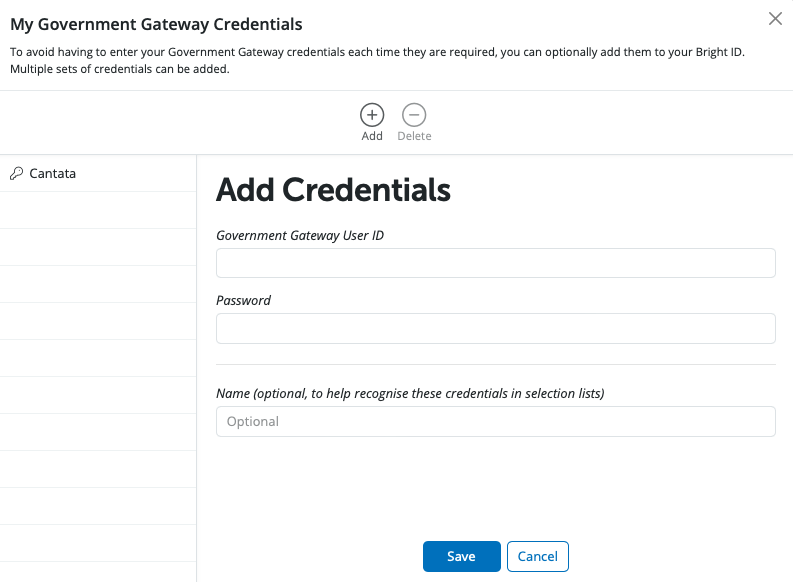Click the Delete minus-circle icon
793x582 pixels.
[x=414, y=114]
